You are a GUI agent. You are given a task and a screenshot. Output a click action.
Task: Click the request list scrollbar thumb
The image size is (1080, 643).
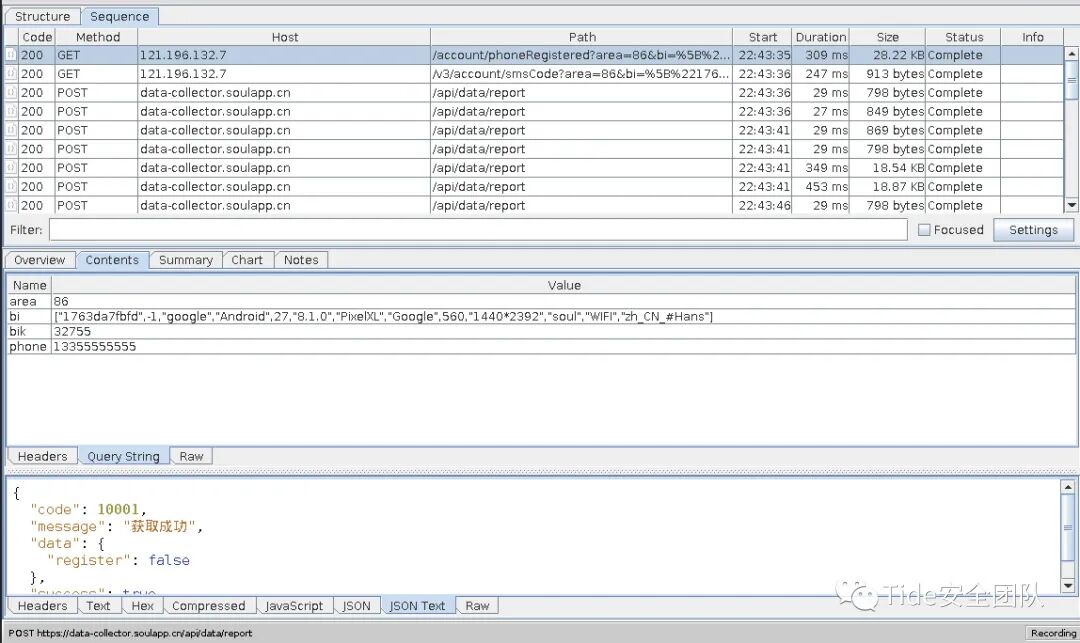click(1071, 80)
